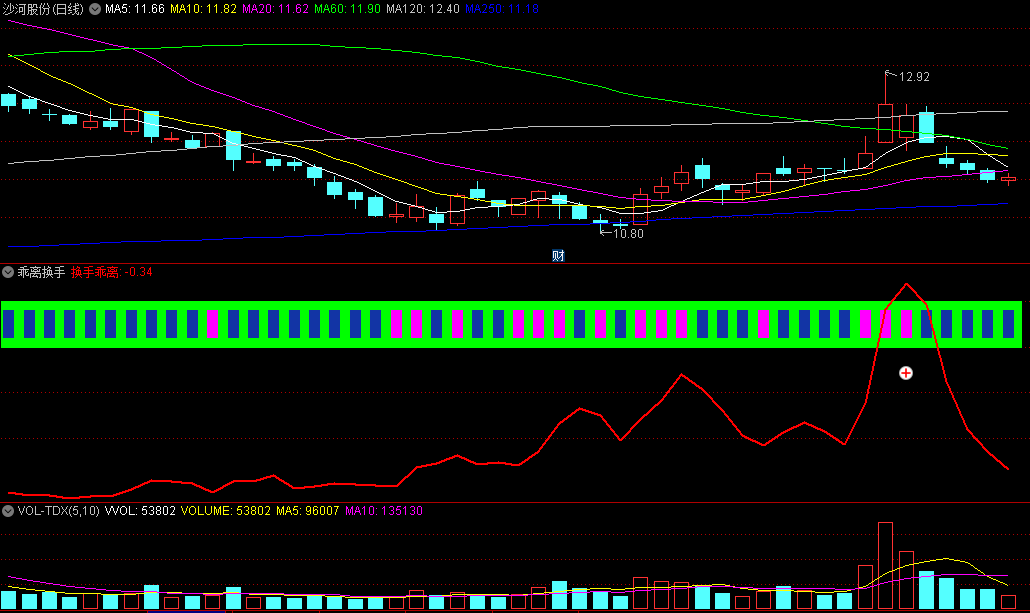This screenshot has width=1030, height=613.
Task: Click the MA250: 11.18 label
Action: 502,9
